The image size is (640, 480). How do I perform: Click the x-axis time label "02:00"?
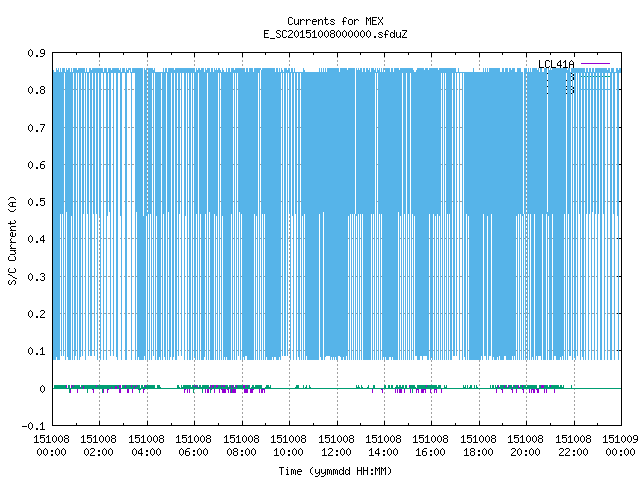98,452
